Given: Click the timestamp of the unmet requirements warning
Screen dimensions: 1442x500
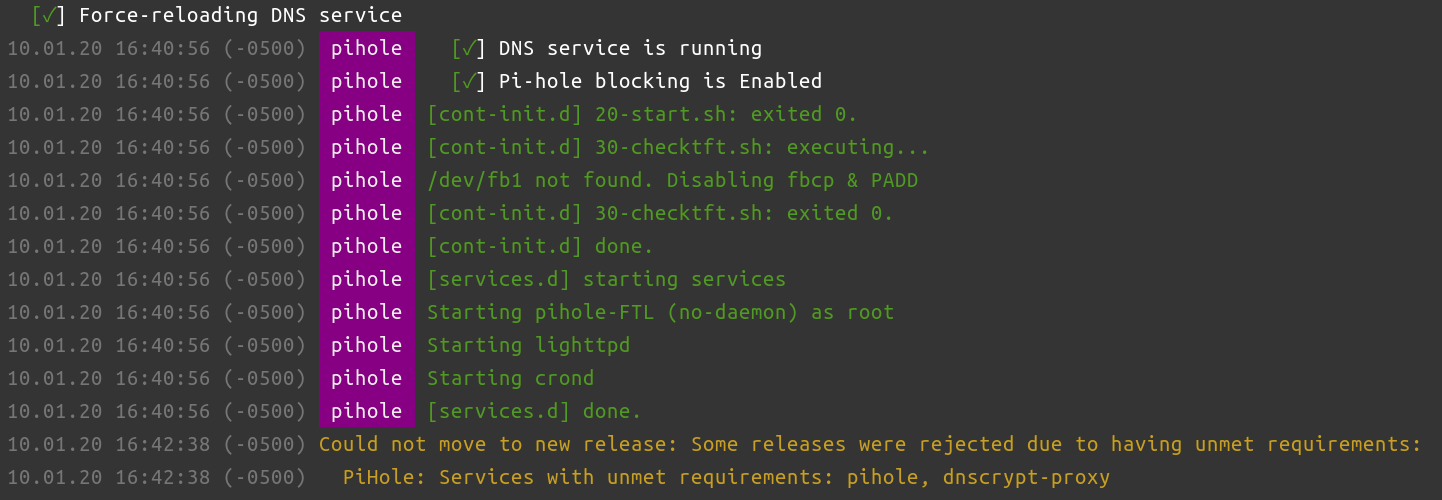Looking at the screenshot, I should click(x=156, y=444).
